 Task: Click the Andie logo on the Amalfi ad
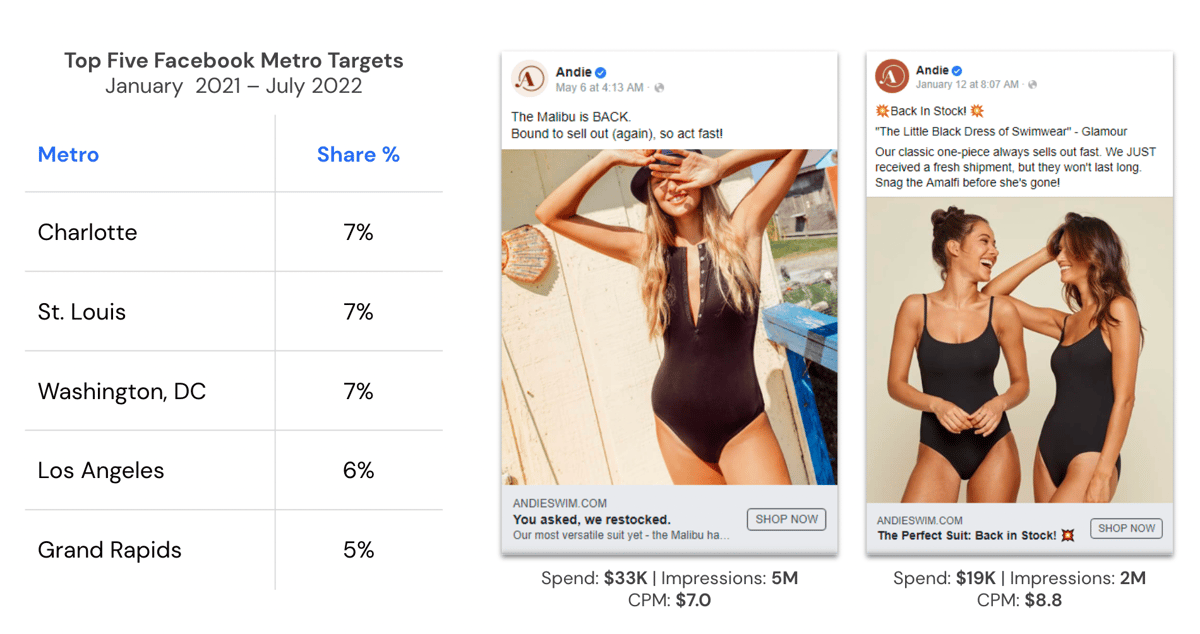(x=892, y=76)
